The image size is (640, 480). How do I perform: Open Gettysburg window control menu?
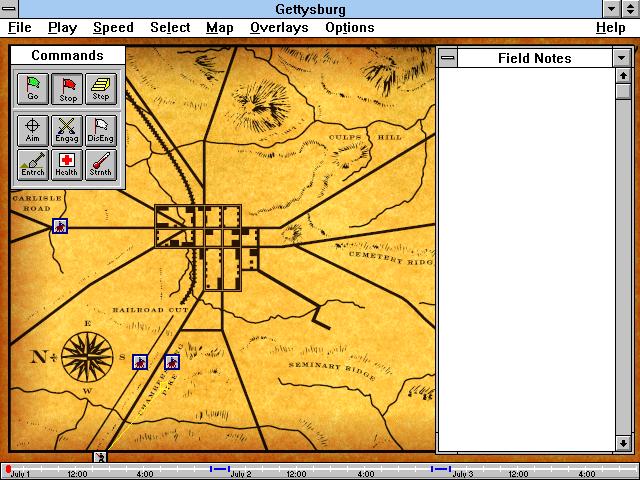pyautogui.click(x=9, y=9)
